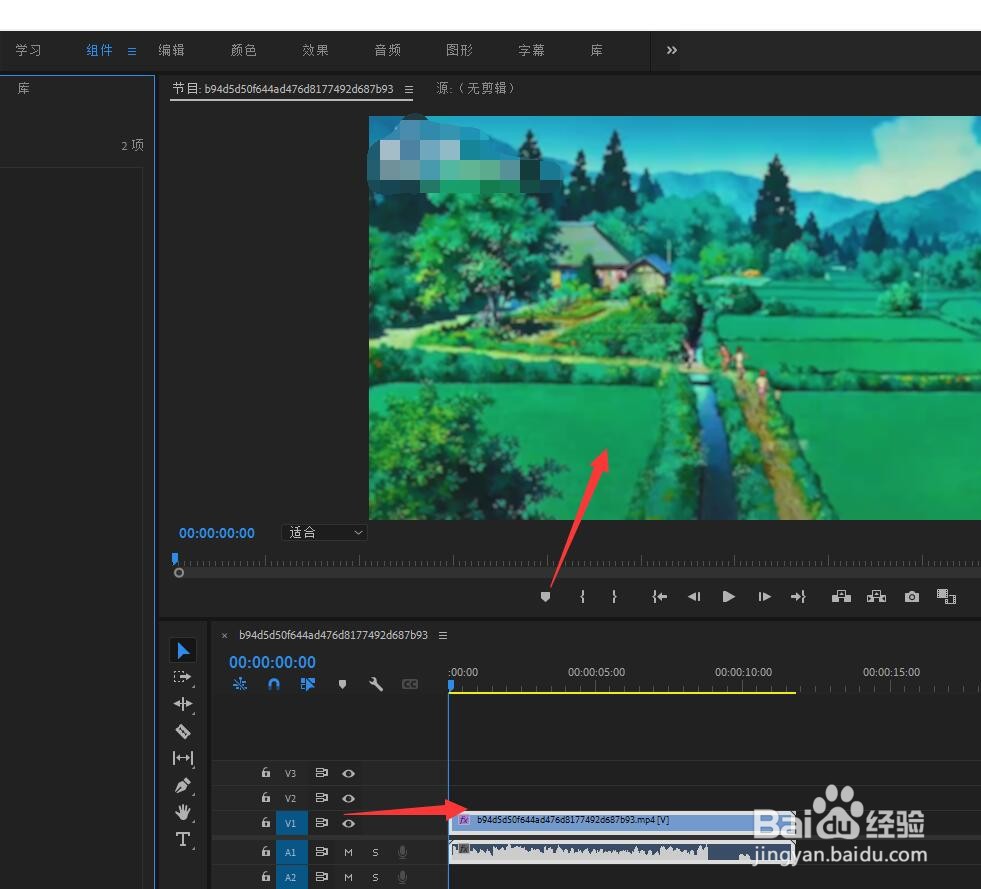Image resolution: width=981 pixels, height=889 pixels.
Task: Switch to the 音频 workspace
Action: [387, 50]
